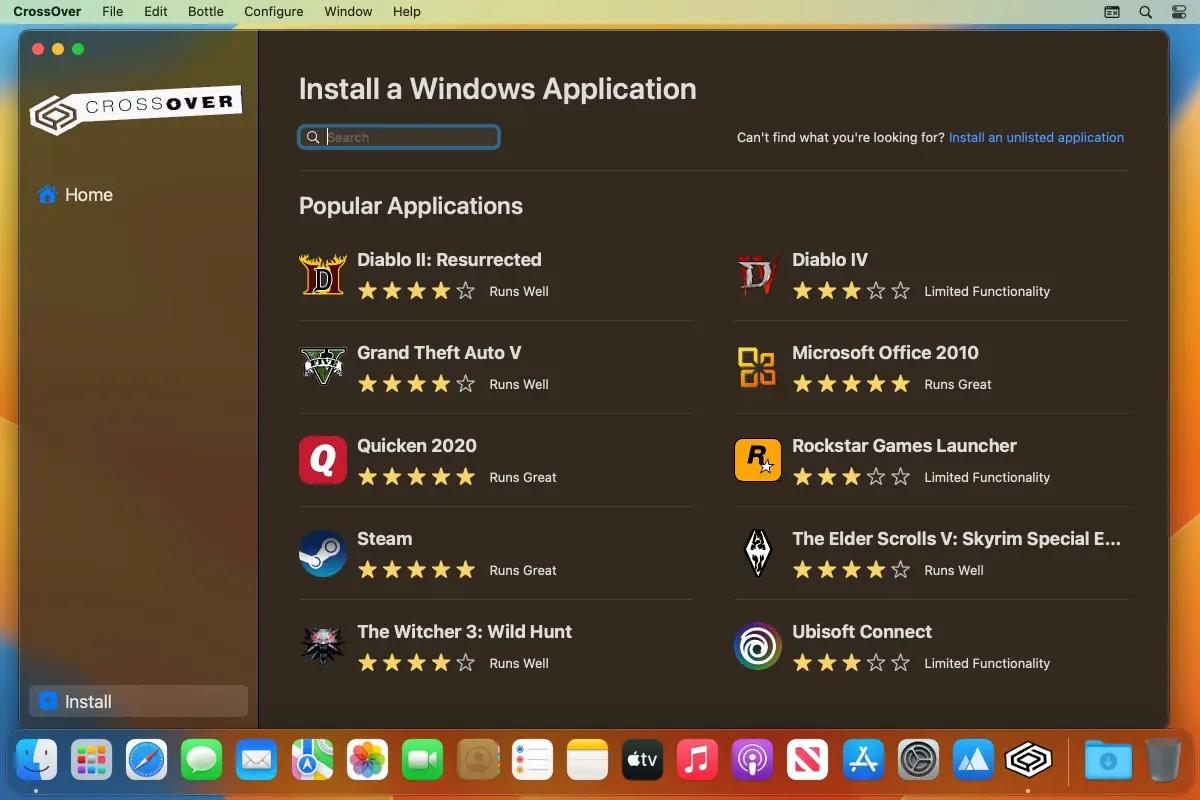Viewport: 1200px width, 800px height.
Task: Select the Steam title text
Action: click(385, 538)
